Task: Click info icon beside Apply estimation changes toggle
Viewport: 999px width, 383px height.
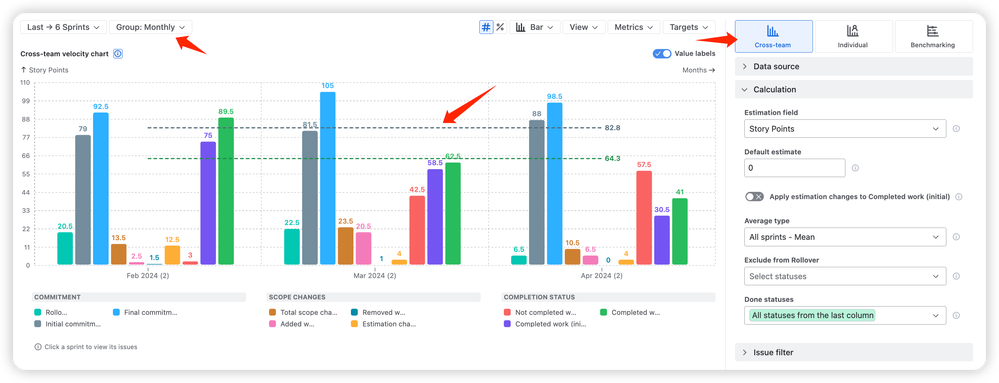Action: point(958,197)
